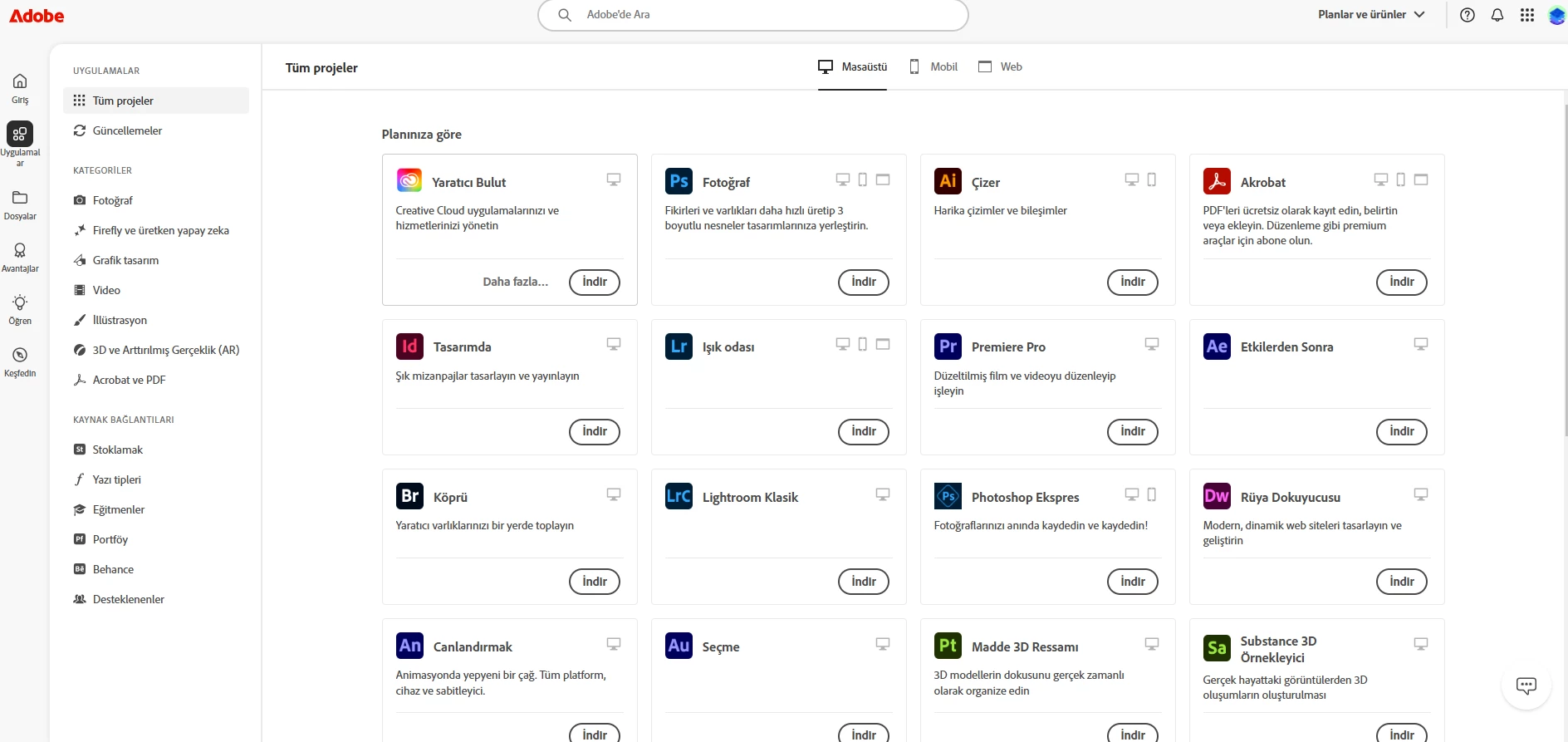Select Tüm projeler in sidebar
Screen dimensions: 1568x742
tap(156, 101)
